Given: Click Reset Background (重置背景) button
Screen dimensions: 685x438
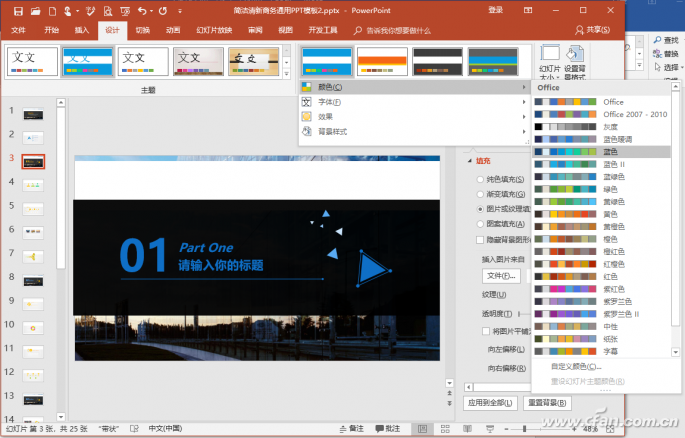Looking at the screenshot, I should pos(547,403).
